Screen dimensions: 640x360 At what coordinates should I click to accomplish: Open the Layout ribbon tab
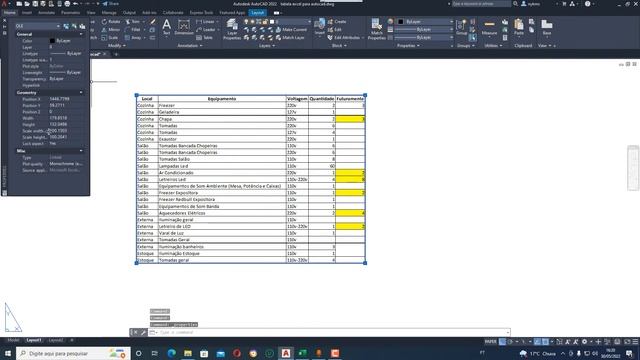[x=258, y=13]
